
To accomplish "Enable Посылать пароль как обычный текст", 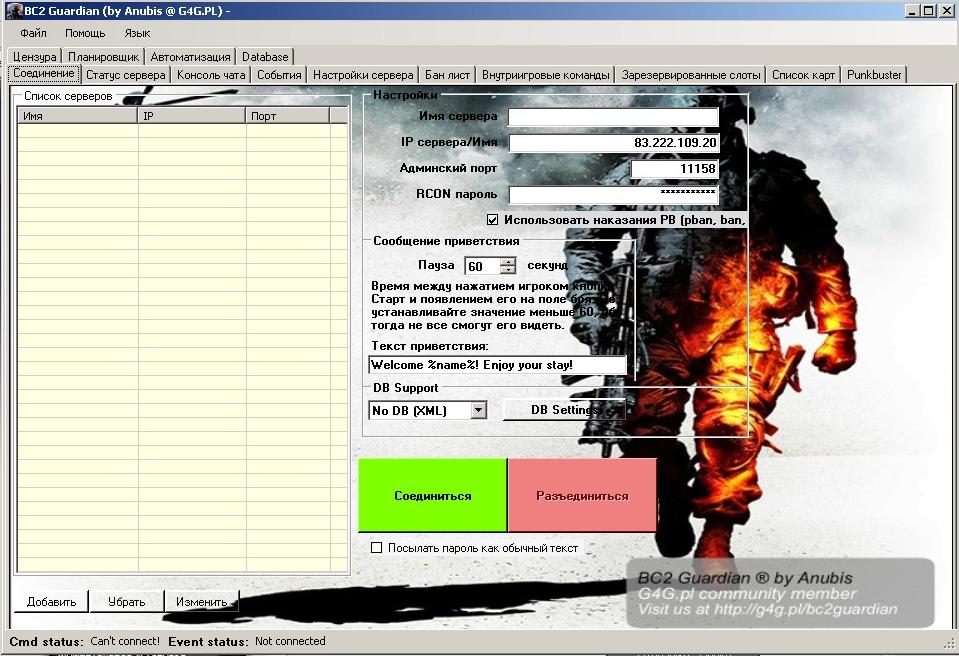I will click(377, 548).
